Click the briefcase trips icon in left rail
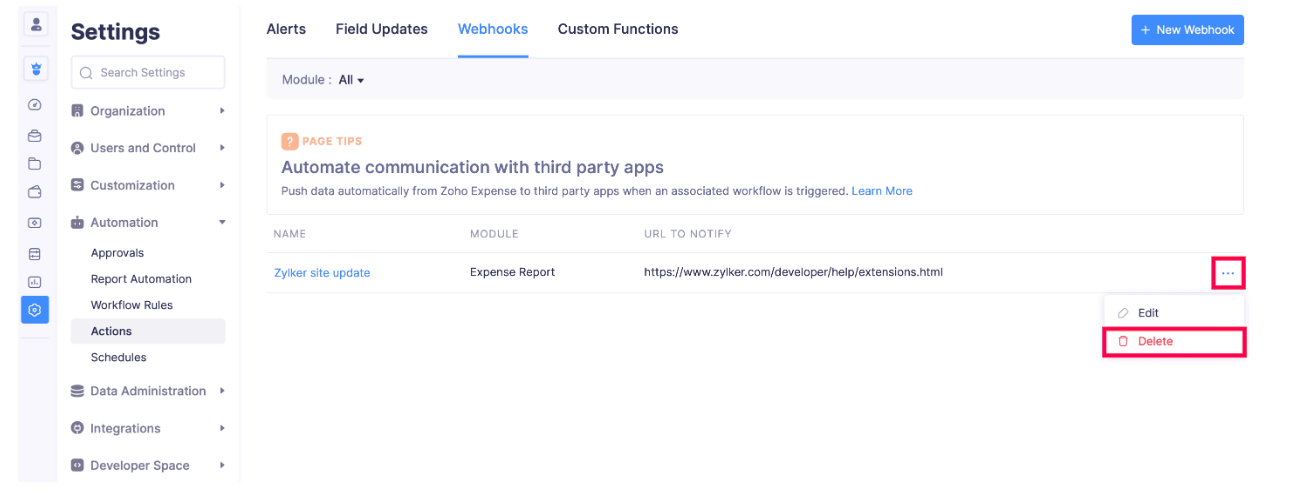Screen dimensions: 1296x504 pos(35,135)
